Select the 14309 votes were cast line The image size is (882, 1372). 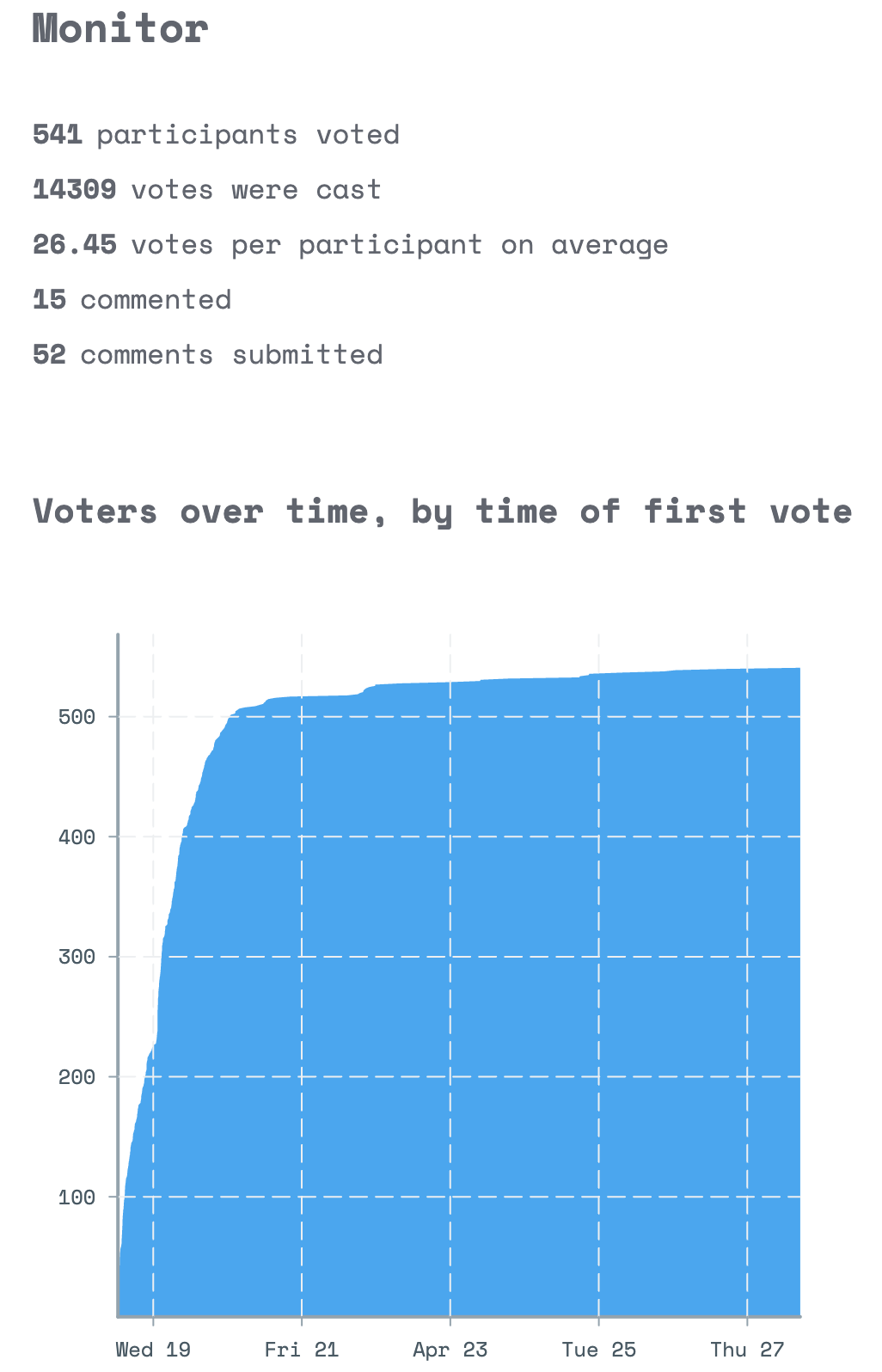(x=206, y=190)
